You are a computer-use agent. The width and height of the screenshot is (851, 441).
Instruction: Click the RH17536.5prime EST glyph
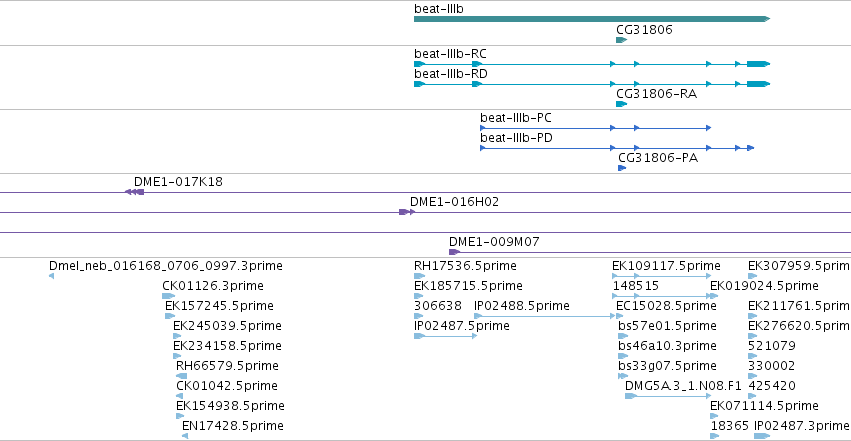[420, 276]
